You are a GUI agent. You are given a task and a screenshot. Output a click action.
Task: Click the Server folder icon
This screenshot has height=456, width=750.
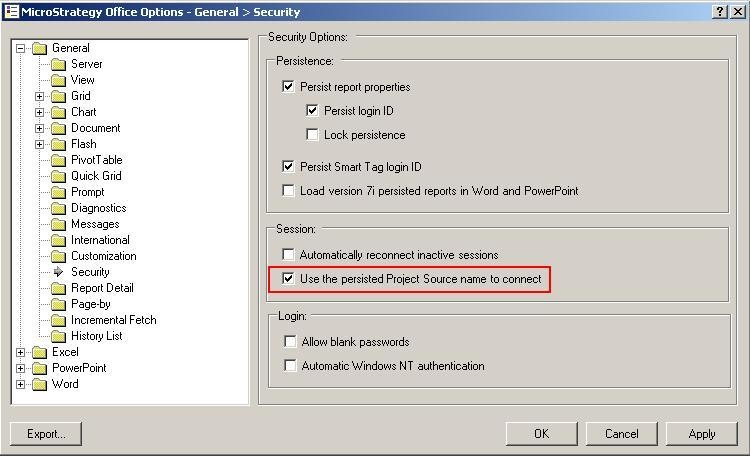click(x=58, y=64)
